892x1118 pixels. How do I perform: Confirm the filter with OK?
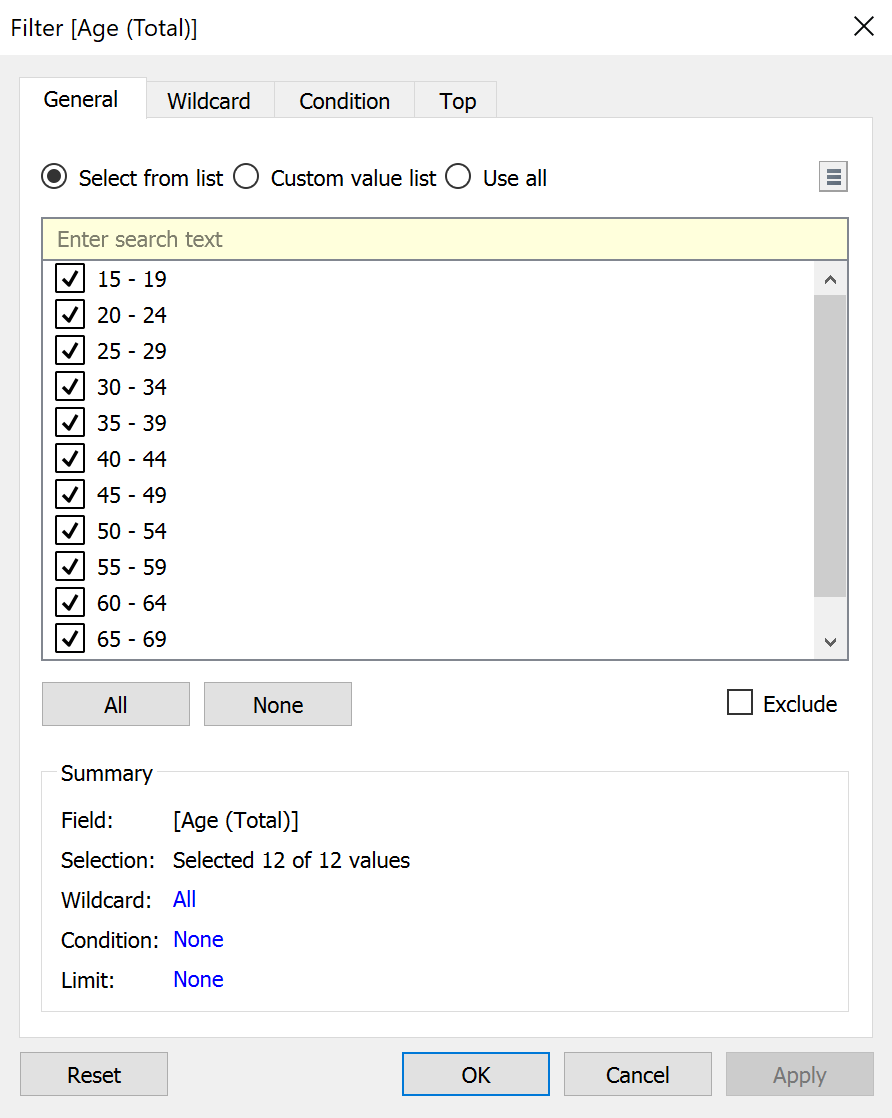coord(476,1075)
